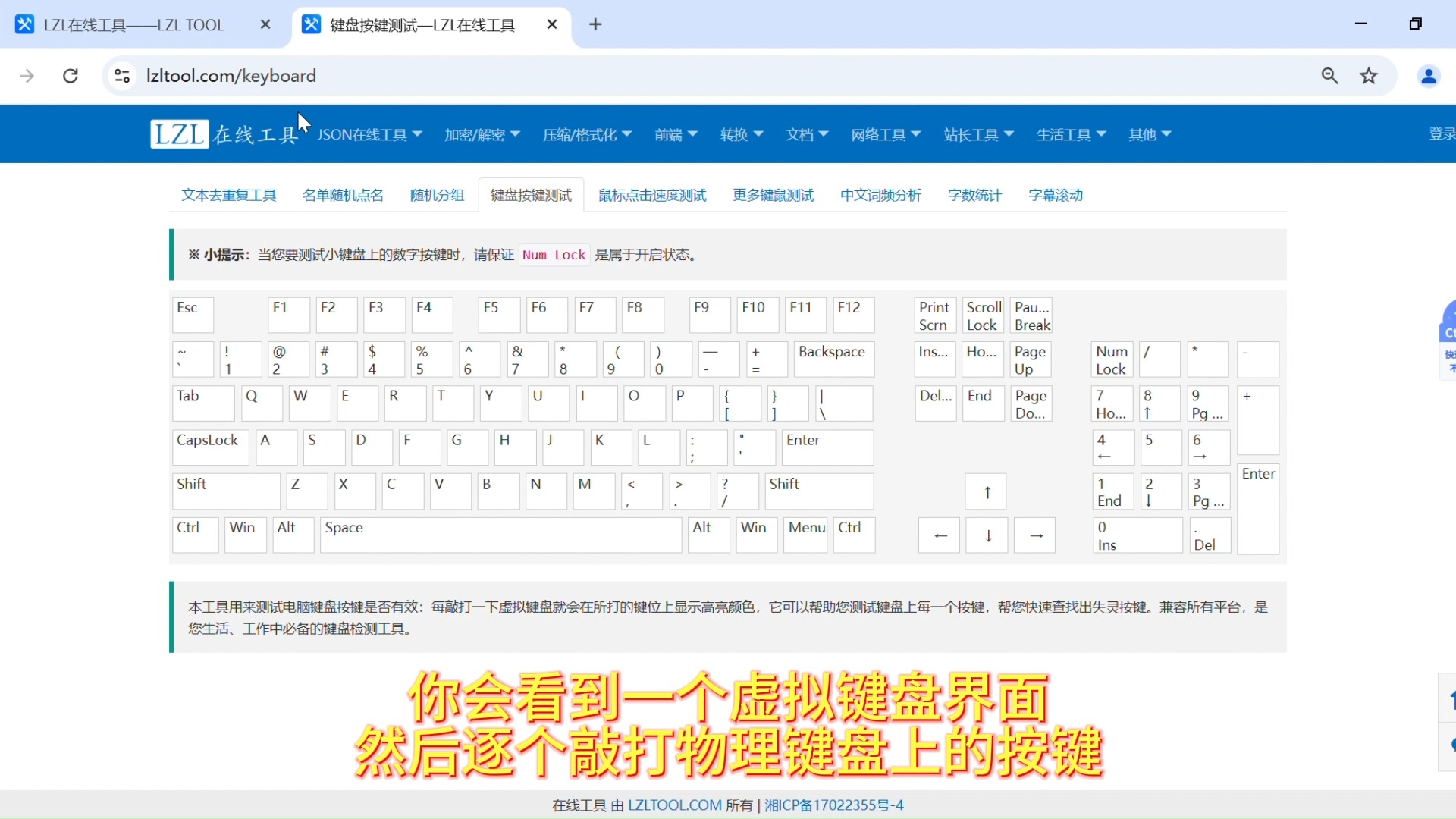Open the 随机分组 tab
The height and width of the screenshot is (819, 1456).
tap(437, 195)
